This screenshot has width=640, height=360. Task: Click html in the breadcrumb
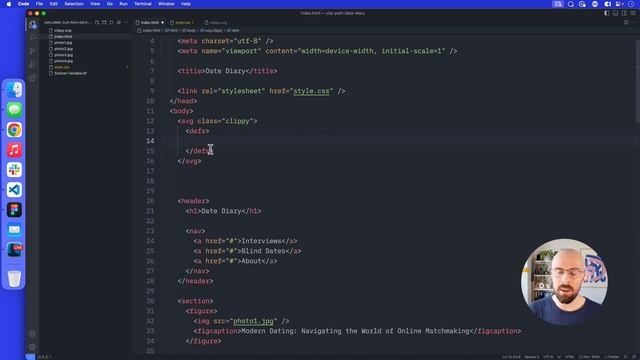coord(172,30)
